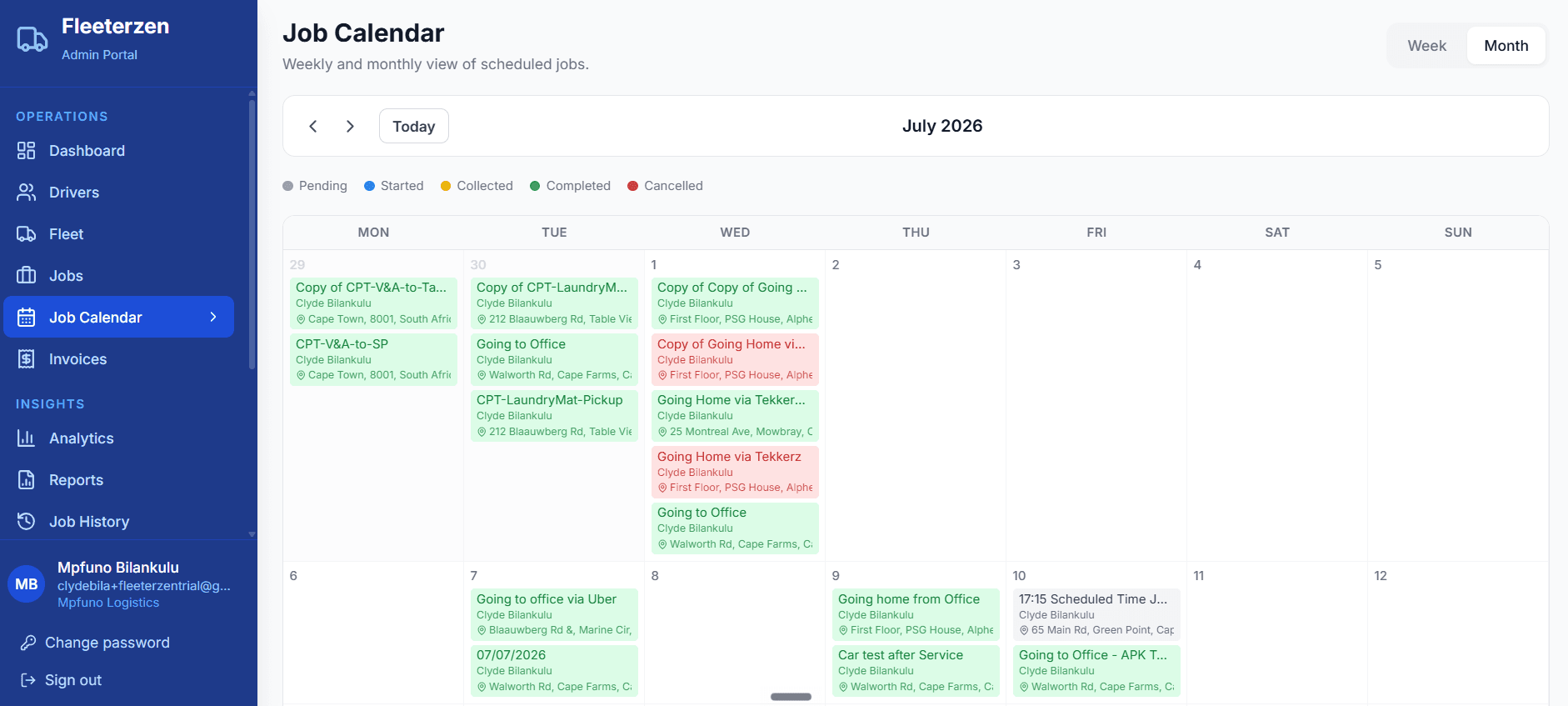Screen dimensions: 1568x706
Task: Click the Fleeterzen truck logo icon
Action: (x=32, y=39)
